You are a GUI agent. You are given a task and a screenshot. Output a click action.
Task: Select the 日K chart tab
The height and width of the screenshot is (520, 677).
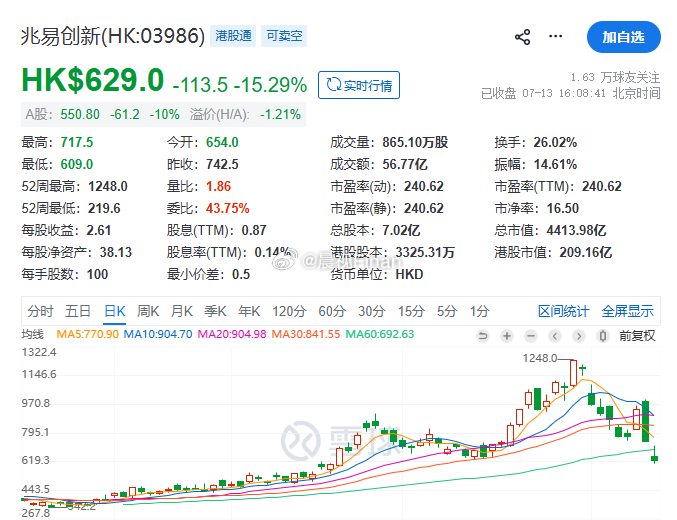tap(115, 311)
